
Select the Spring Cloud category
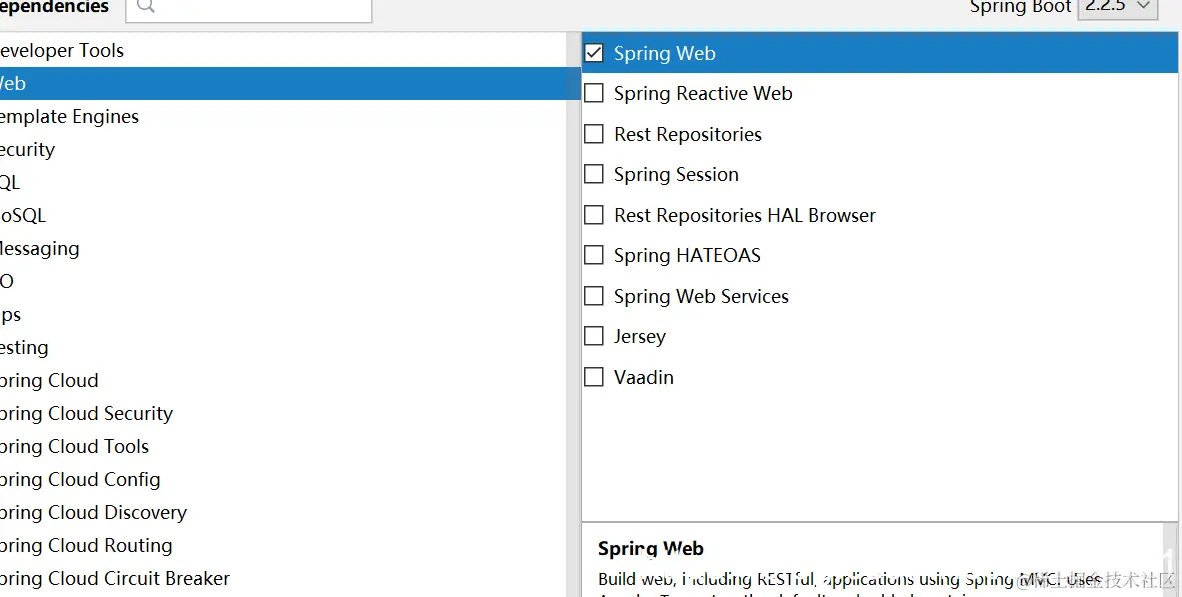285,381
